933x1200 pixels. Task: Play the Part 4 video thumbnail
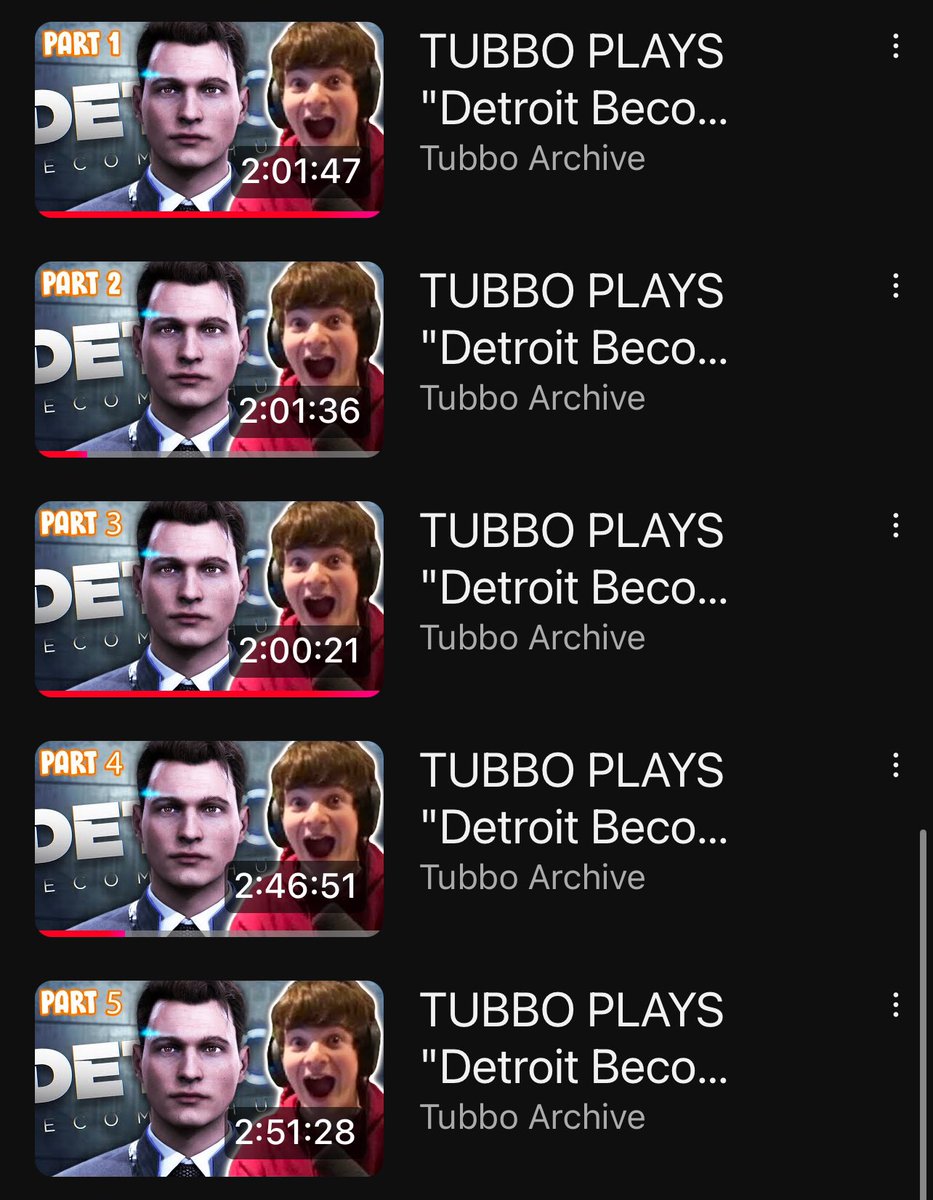pyautogui.click(x=209, y=839)
